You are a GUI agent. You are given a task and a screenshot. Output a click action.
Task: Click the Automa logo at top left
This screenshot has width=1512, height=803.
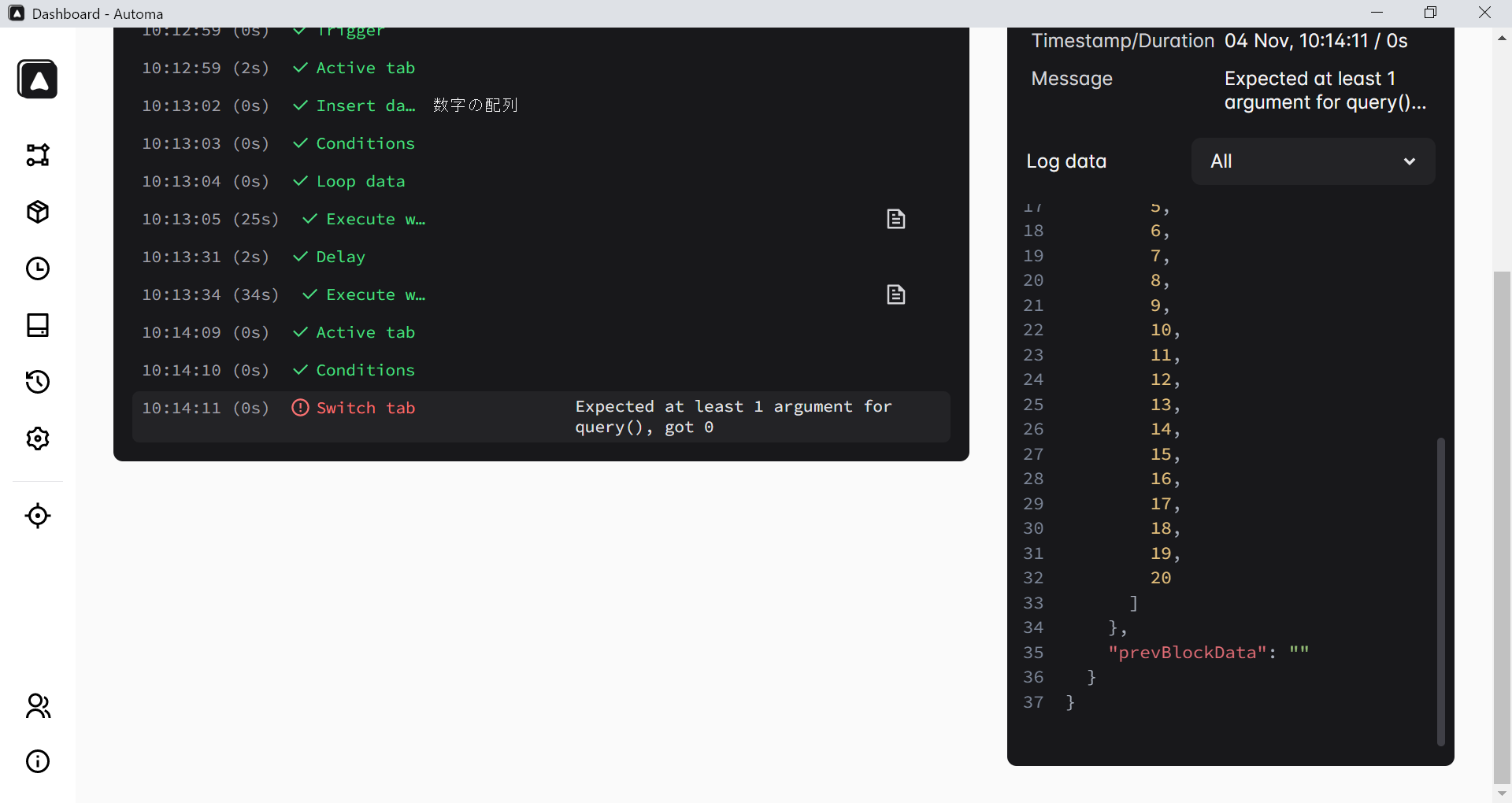point(37,79)
